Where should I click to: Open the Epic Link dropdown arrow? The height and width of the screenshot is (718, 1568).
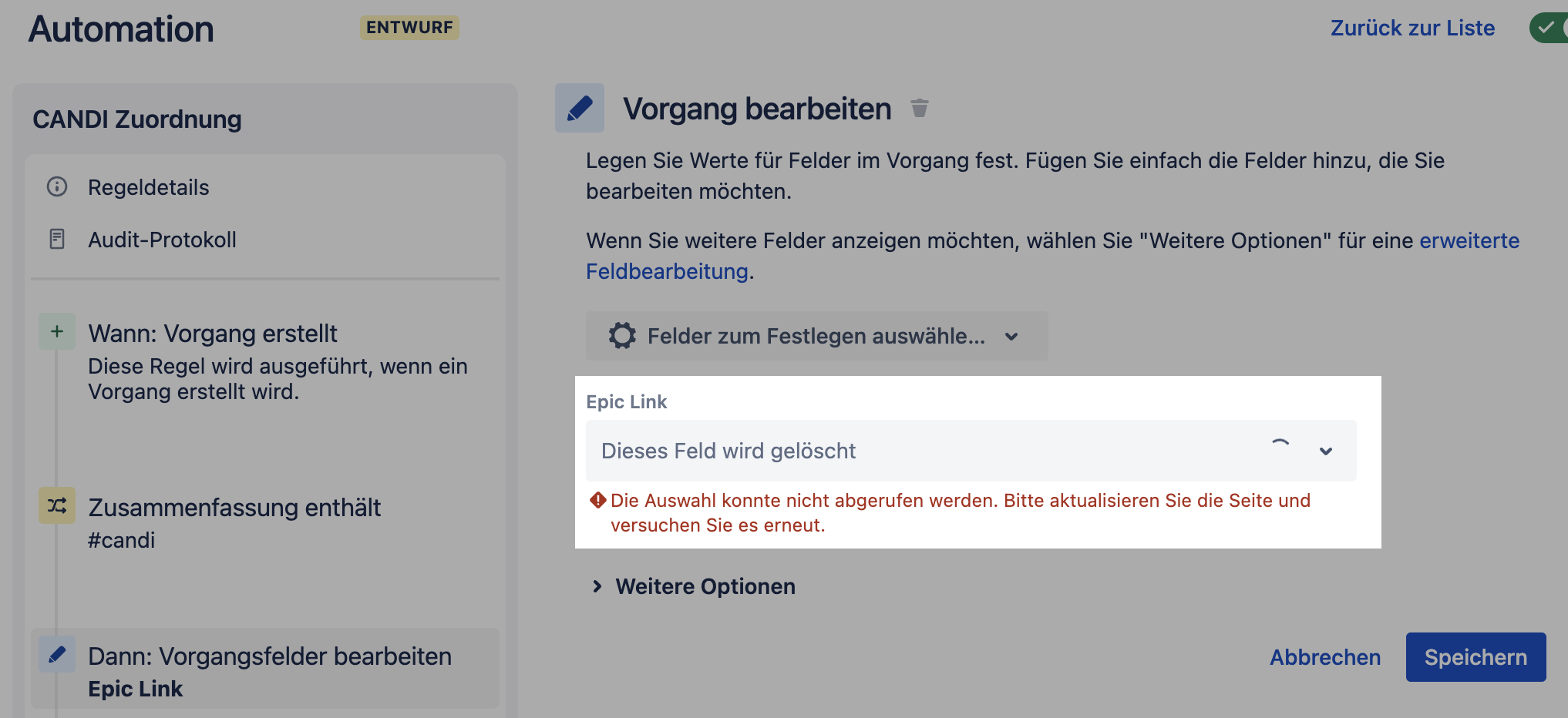(x=1326, y=451)
